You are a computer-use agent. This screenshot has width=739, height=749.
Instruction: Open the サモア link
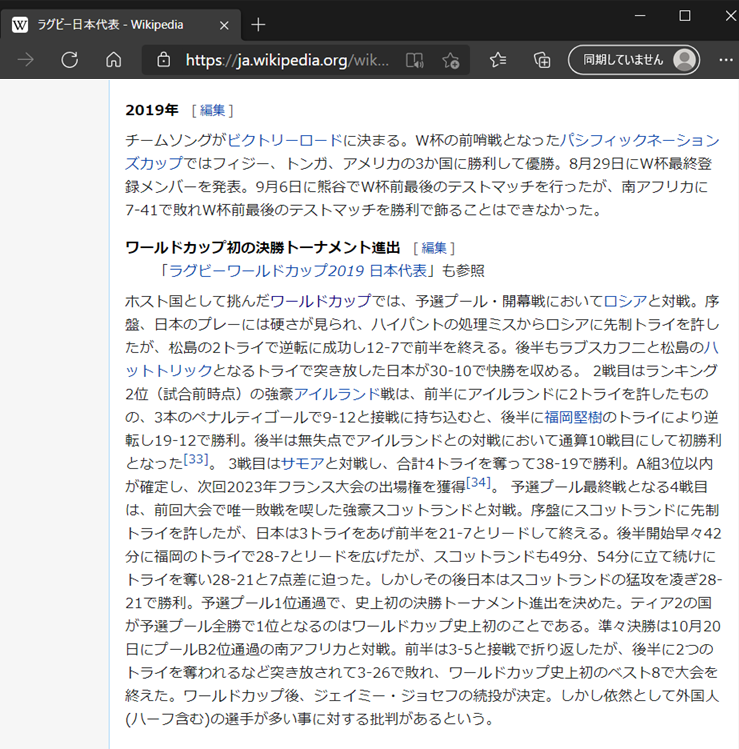click(303, 463)
